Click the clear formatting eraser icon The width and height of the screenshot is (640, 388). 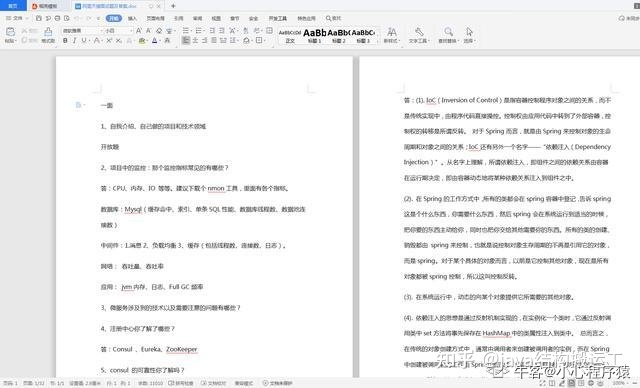[159, 31]
